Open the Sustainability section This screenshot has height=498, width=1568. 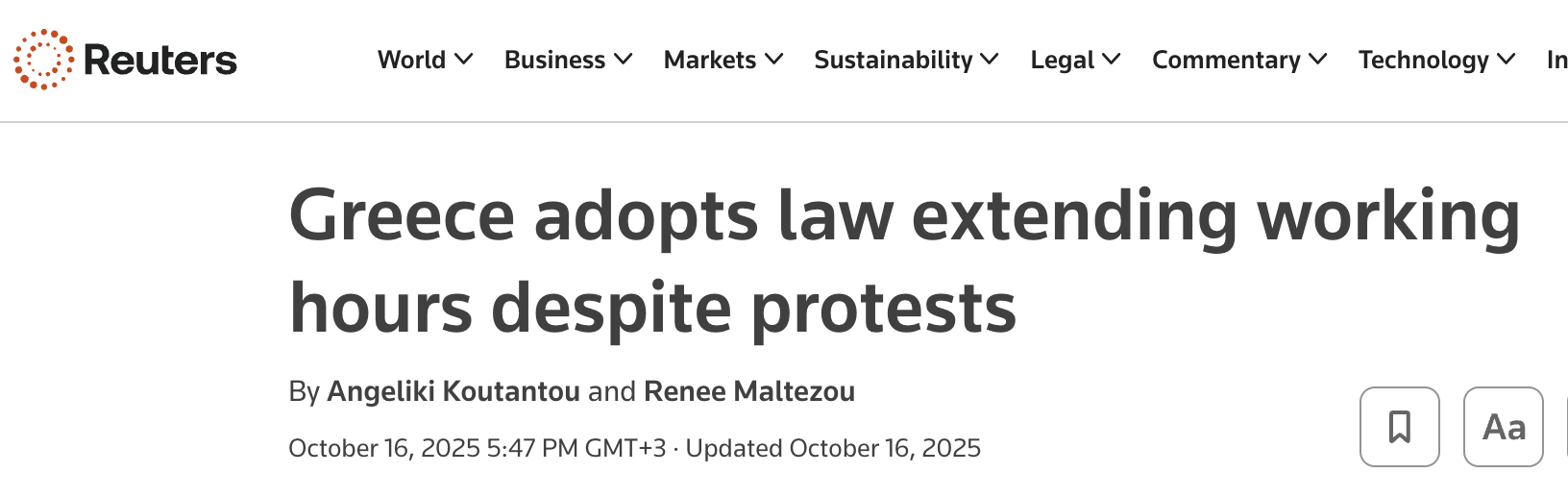point(894,60)
